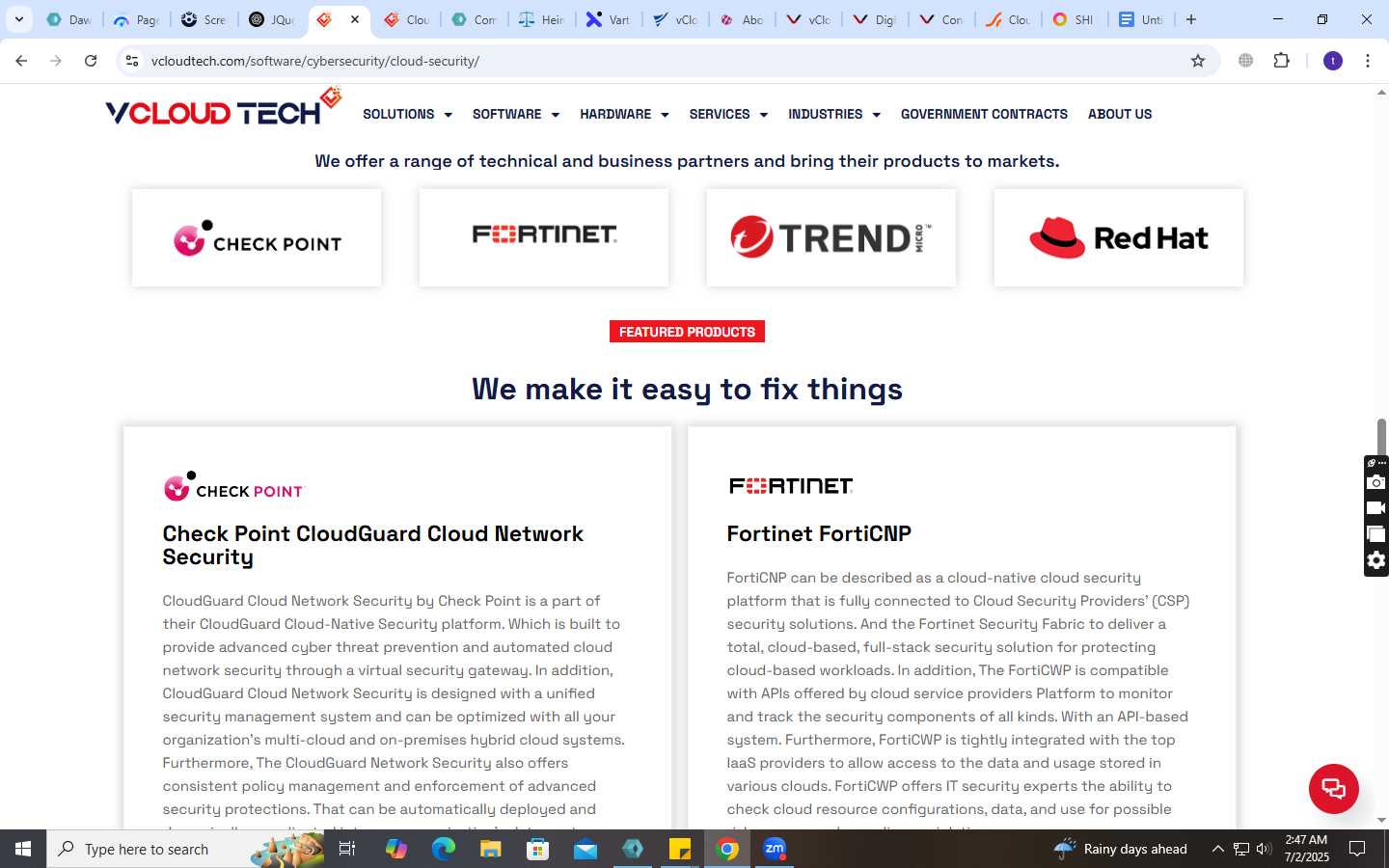Open the Windows Start menu
Screen dimensions: 1389x868
(23, 849)
